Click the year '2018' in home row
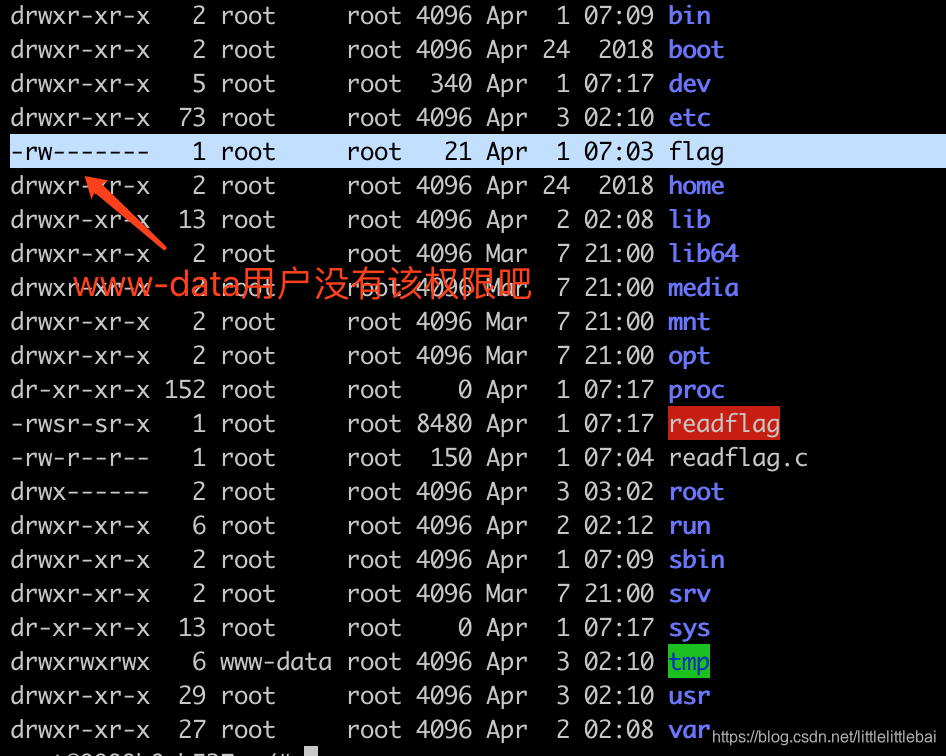The width and height of the screenshot is (946, 756). point(626,185)
